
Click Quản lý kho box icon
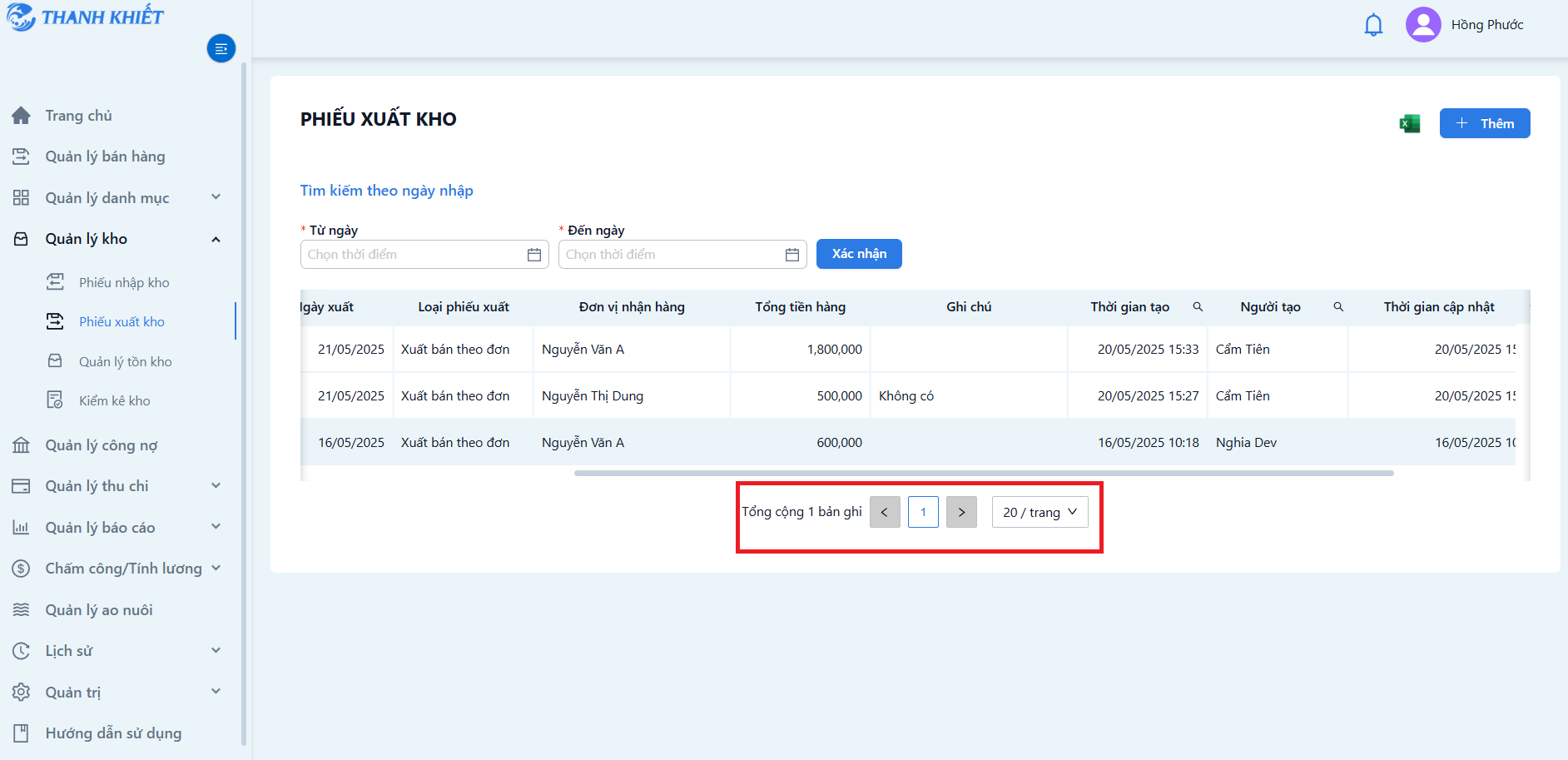tap(21, 239)
